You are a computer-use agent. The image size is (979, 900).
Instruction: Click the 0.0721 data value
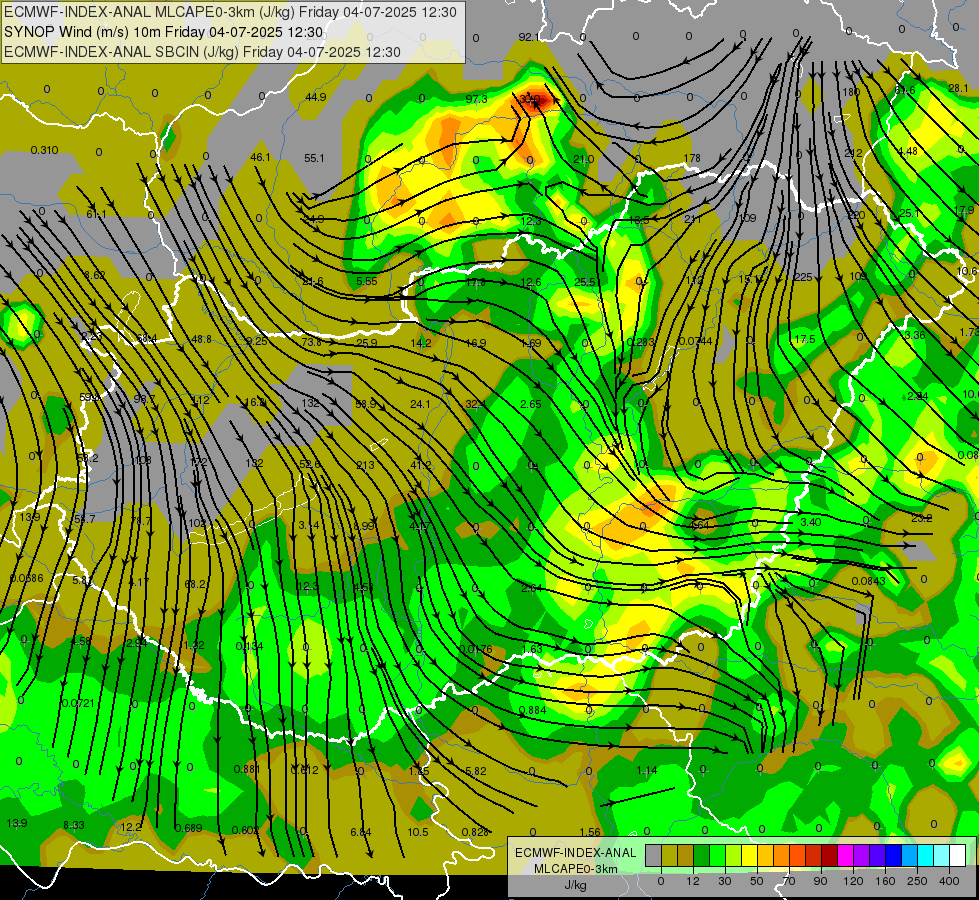(78, 703)
